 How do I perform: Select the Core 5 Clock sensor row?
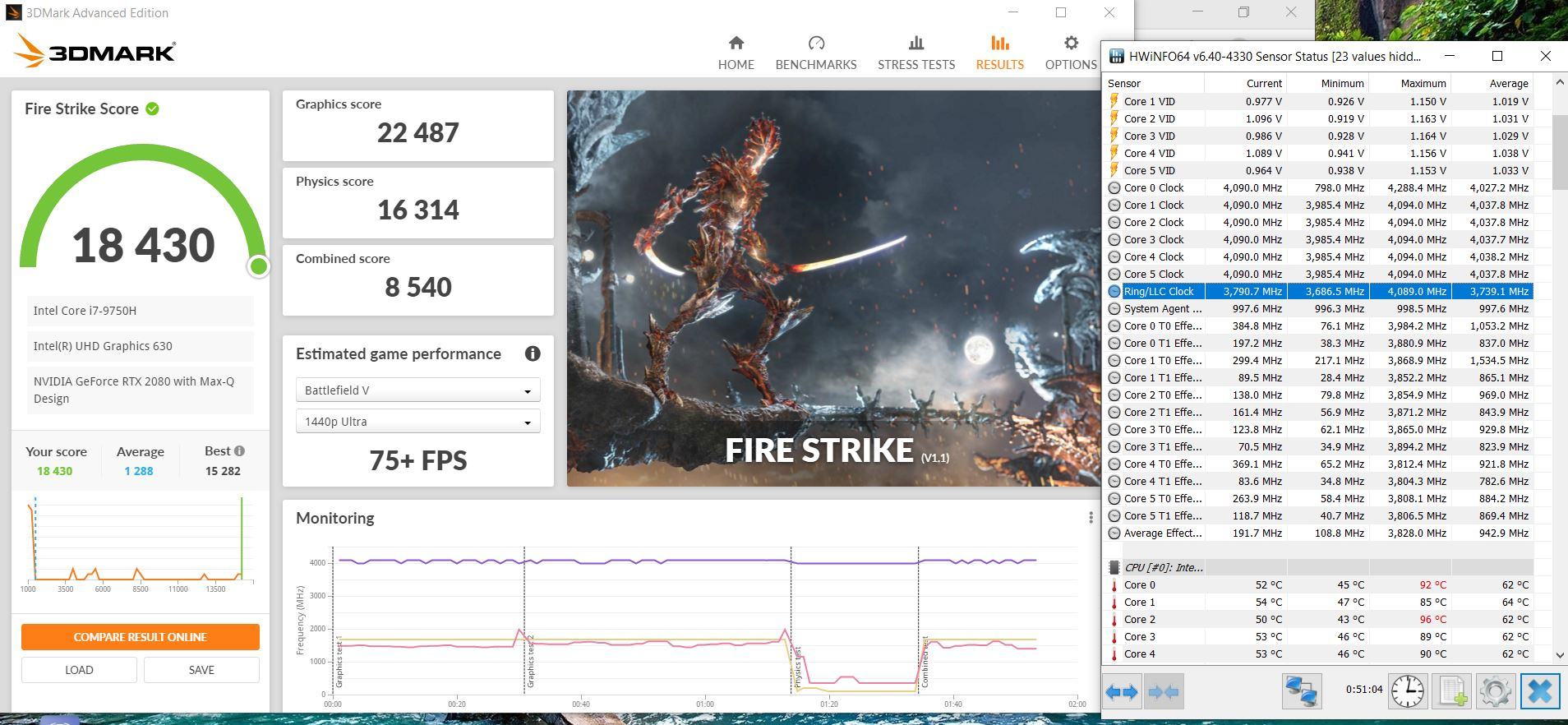tap(1318, 274)
